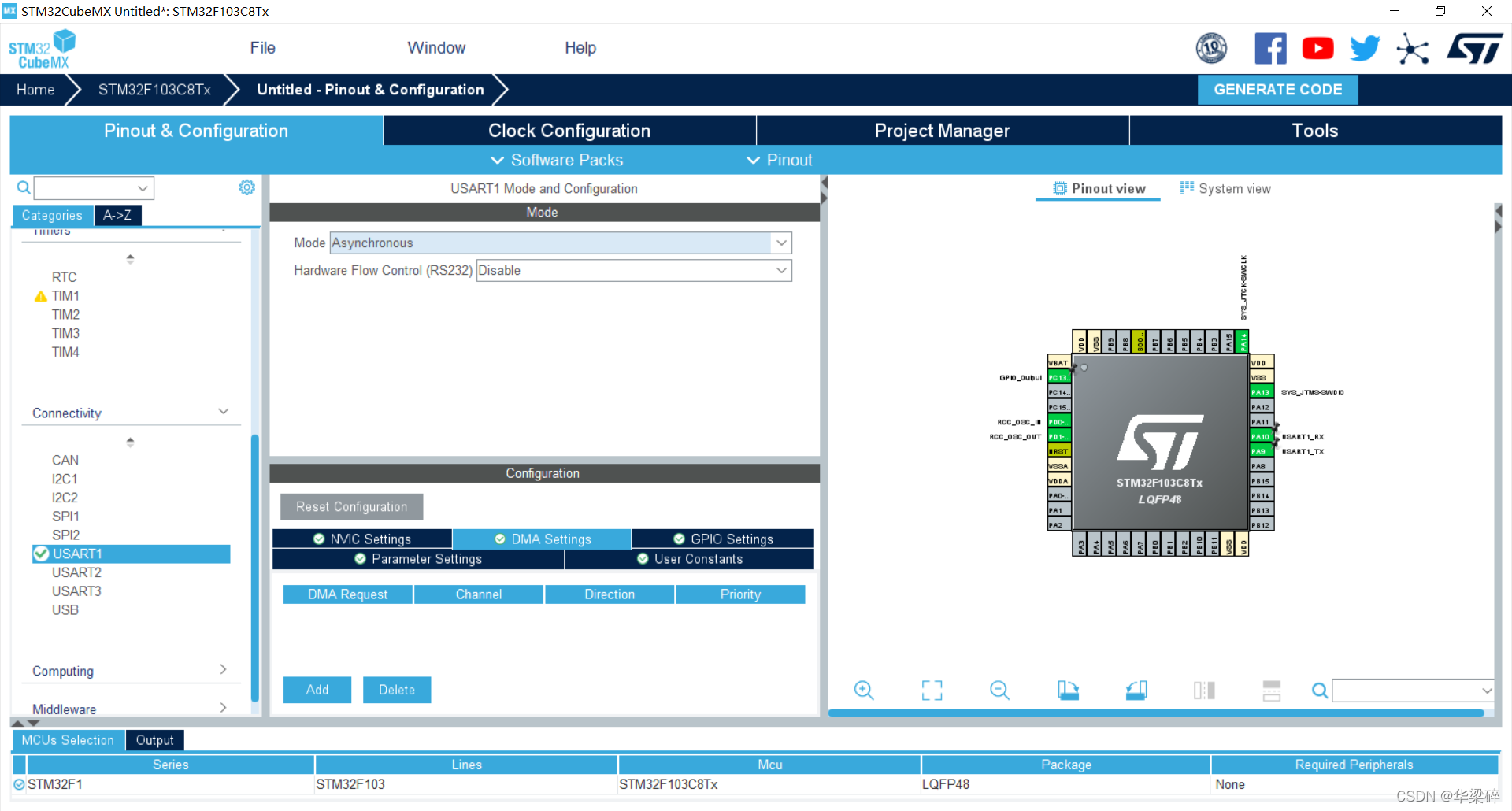The image size is (1512, 811).
Task: Open the ST YouTube channel icon
Action: pyautogui.click(x=1317, y=49)
